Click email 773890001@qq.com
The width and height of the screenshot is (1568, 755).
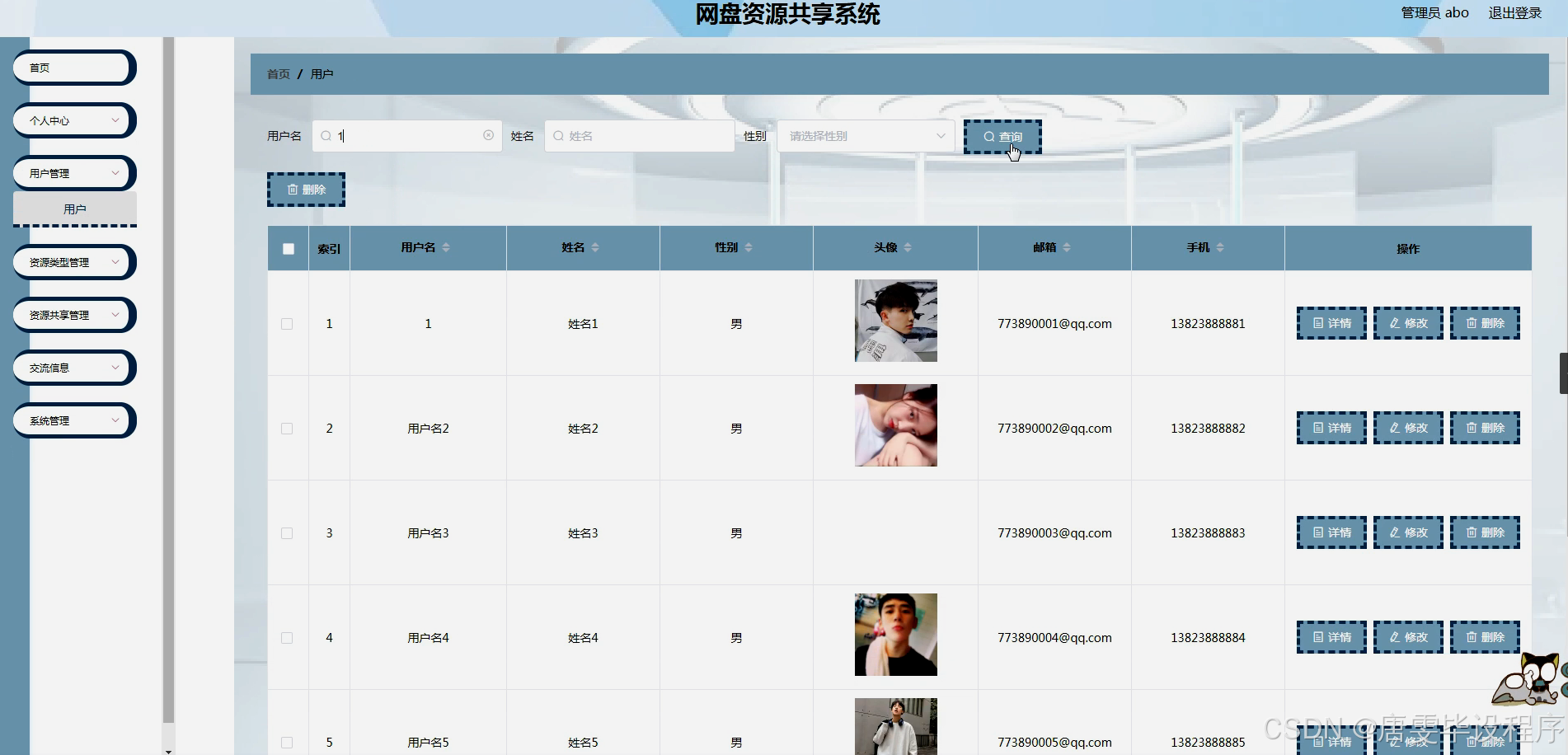(x=1054, y=324)
